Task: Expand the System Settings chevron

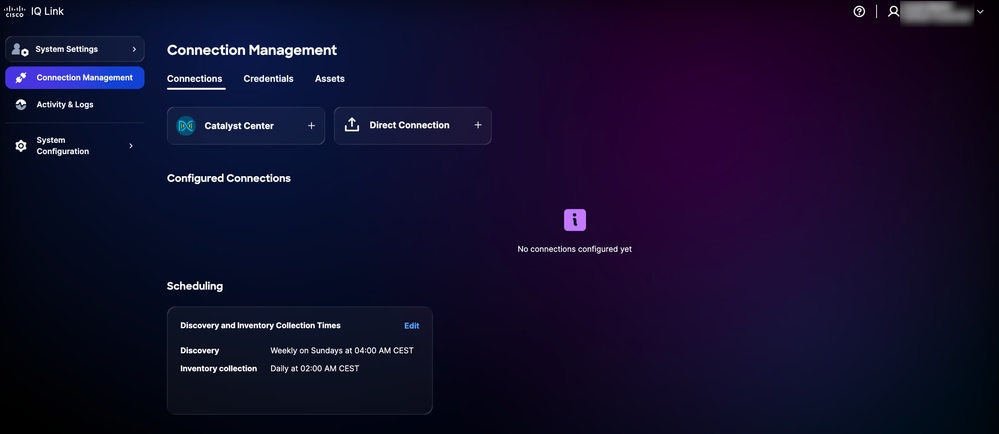Action: pyautogui.click(x=134, y=49)
